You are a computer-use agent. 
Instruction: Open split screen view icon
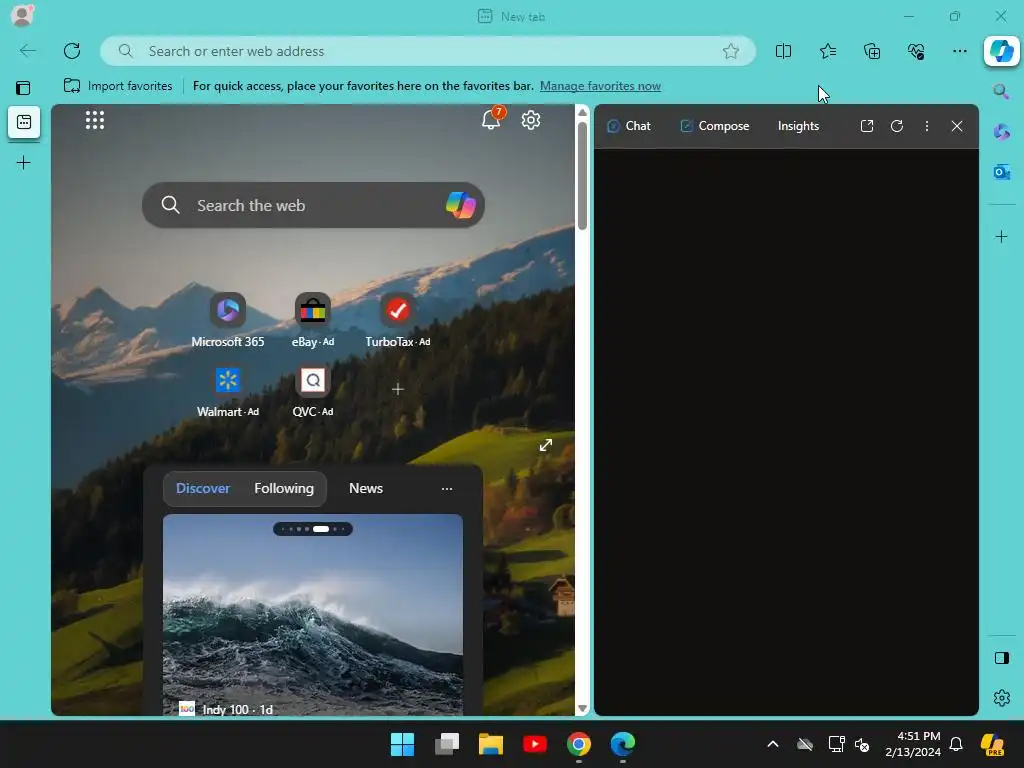tap(783, 51)
